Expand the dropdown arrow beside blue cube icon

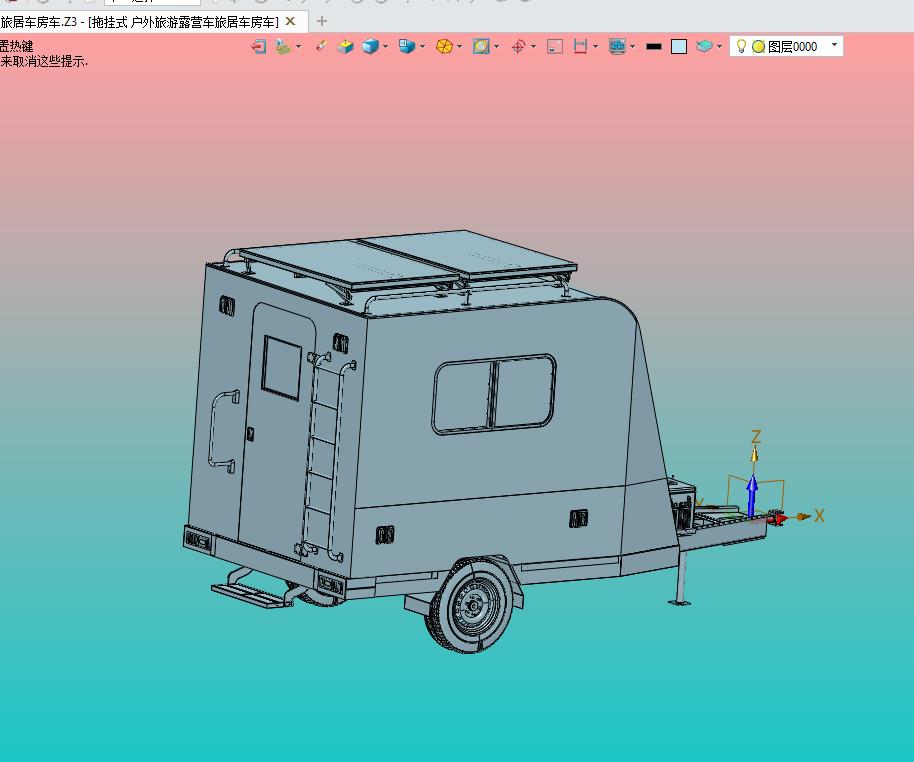tap(385, 47)
